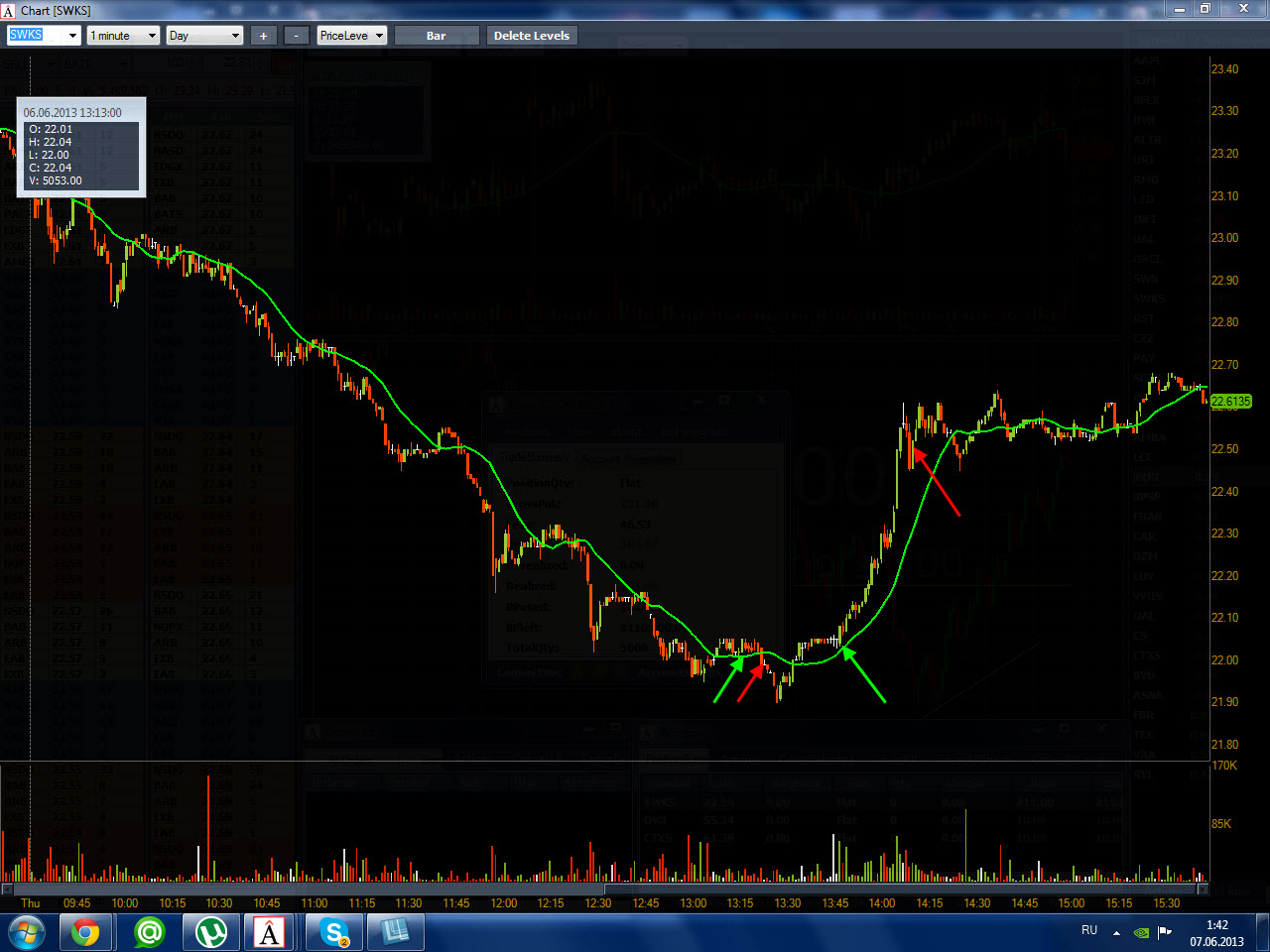
Task: Click the C: 22.04 value in tooltip
Action: (51, 168)
